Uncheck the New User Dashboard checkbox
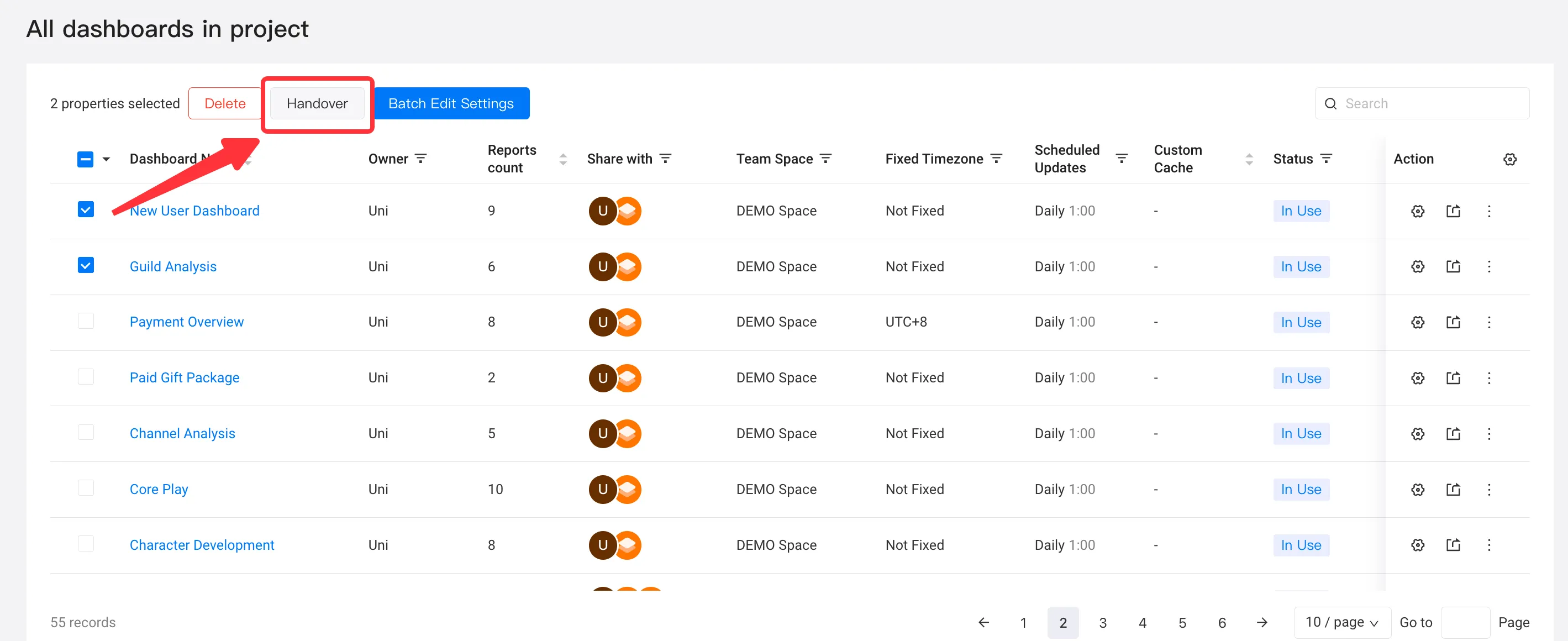Image resolution: width=1568 pixels, height=641 pixels. [x=86, y=210]
